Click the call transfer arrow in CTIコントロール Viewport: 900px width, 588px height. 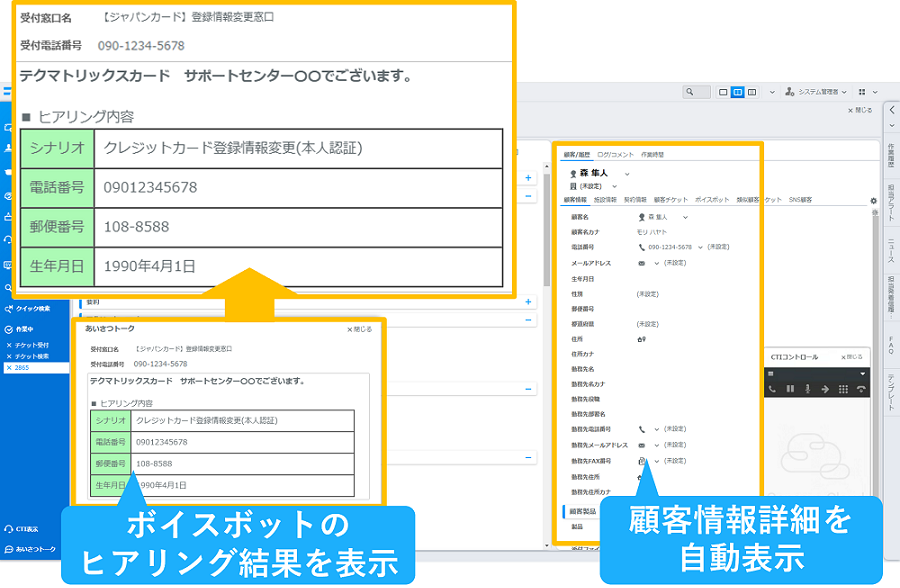(x=826, y=389)
